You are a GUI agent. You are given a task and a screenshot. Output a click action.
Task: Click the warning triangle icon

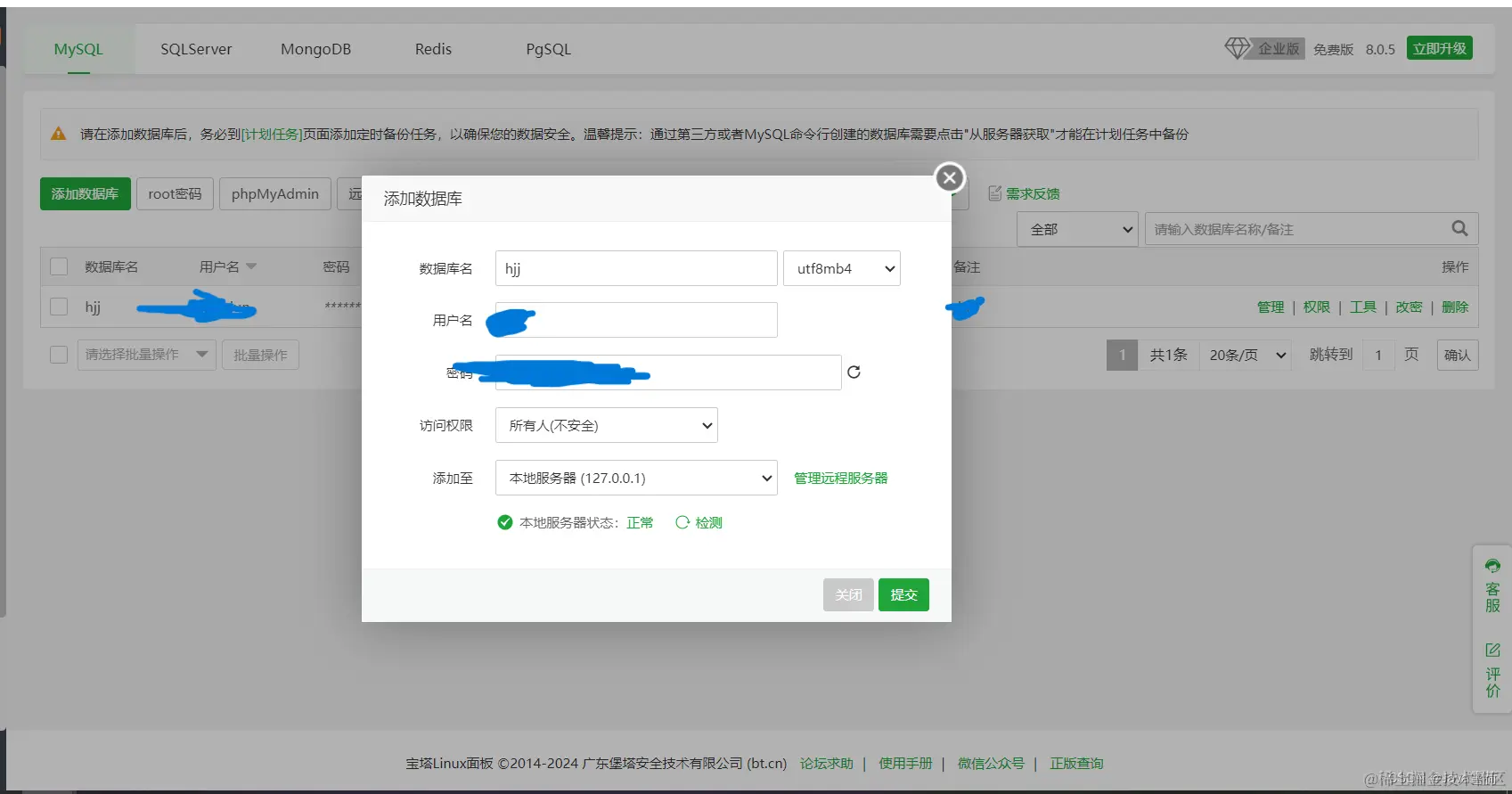point(59,134)
